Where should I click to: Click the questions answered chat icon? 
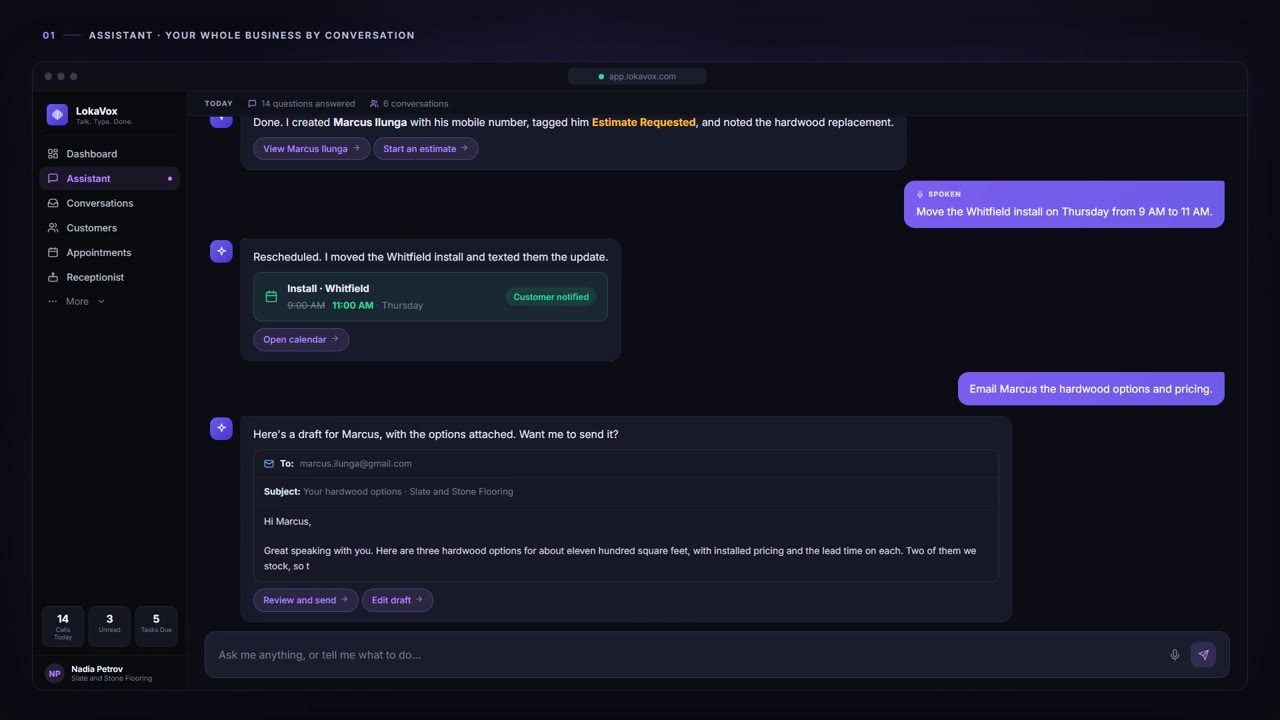pos(252,104)
